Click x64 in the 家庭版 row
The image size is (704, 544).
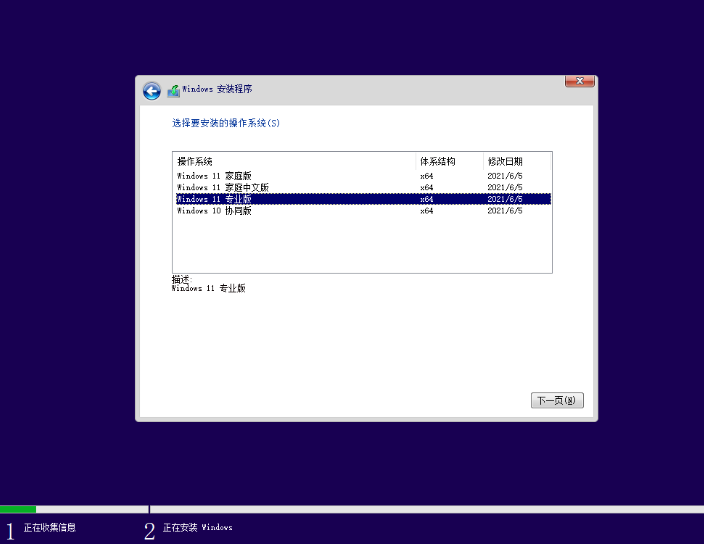pos(426,175)
